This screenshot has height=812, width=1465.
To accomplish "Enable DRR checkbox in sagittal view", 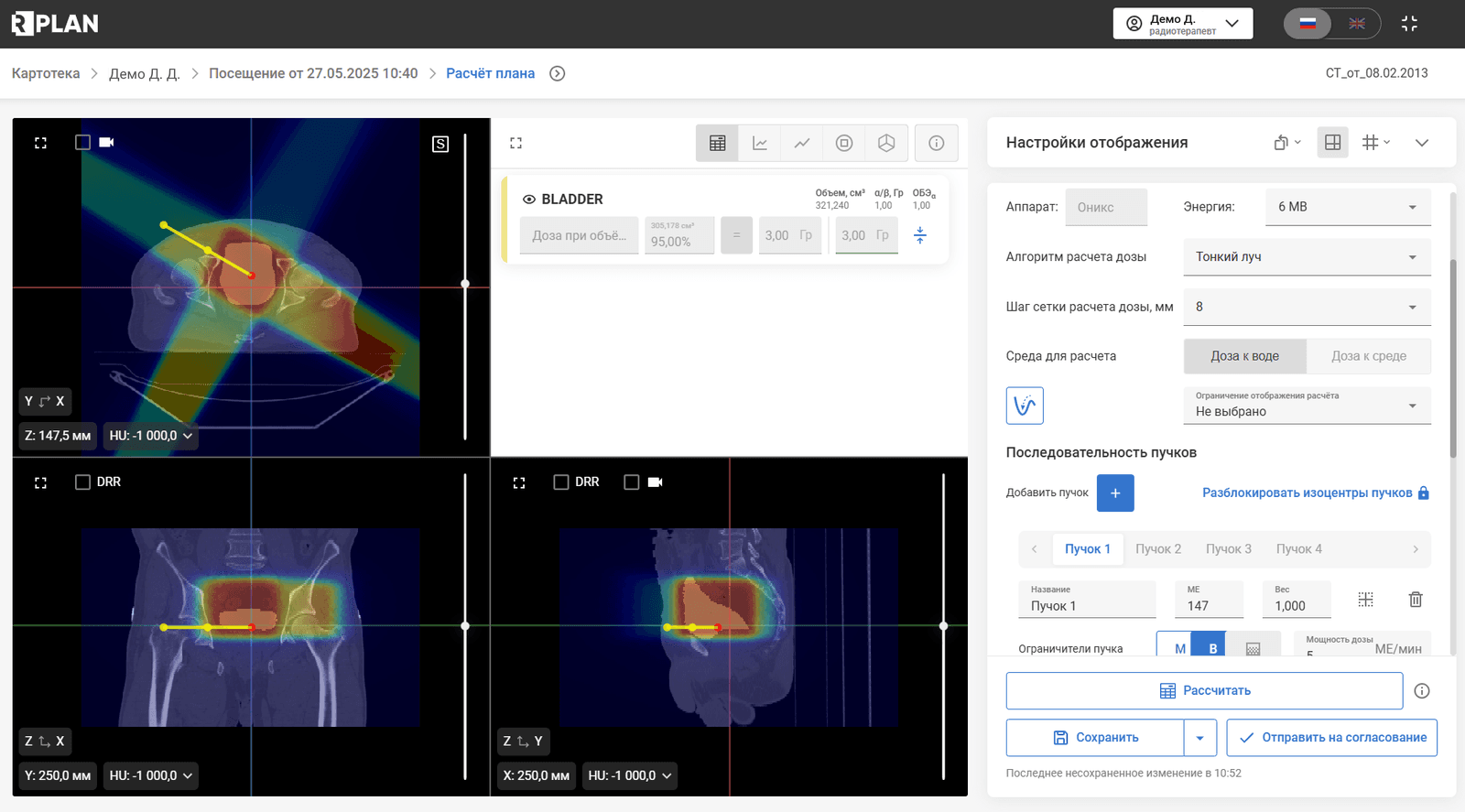I will (561, 482).
